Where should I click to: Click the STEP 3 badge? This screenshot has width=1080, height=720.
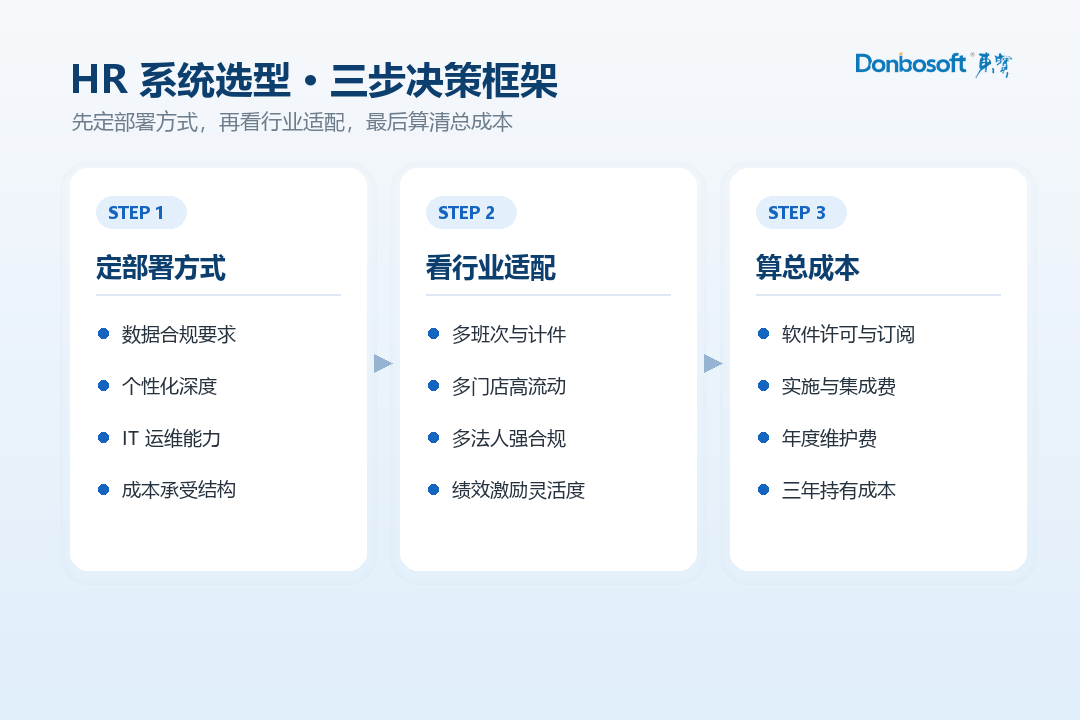pos(801,212)
